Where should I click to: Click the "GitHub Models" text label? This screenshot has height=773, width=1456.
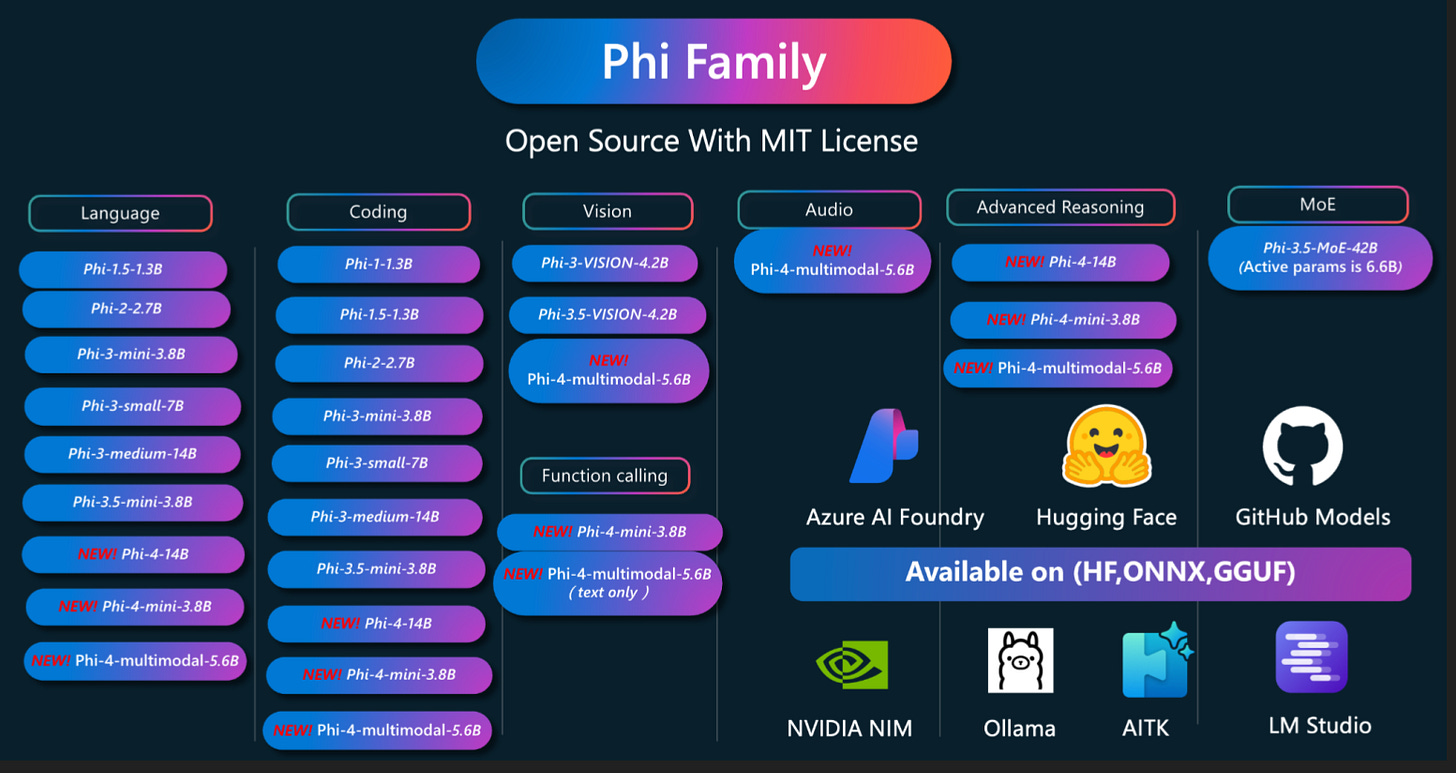click(1313, 517)
